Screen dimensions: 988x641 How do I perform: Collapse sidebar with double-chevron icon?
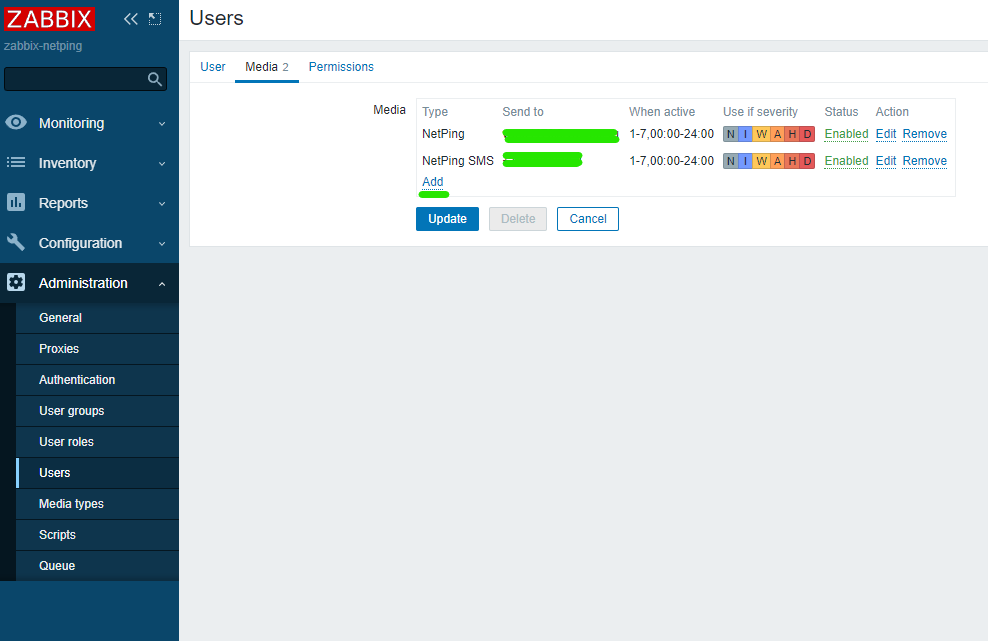[131, 19]
